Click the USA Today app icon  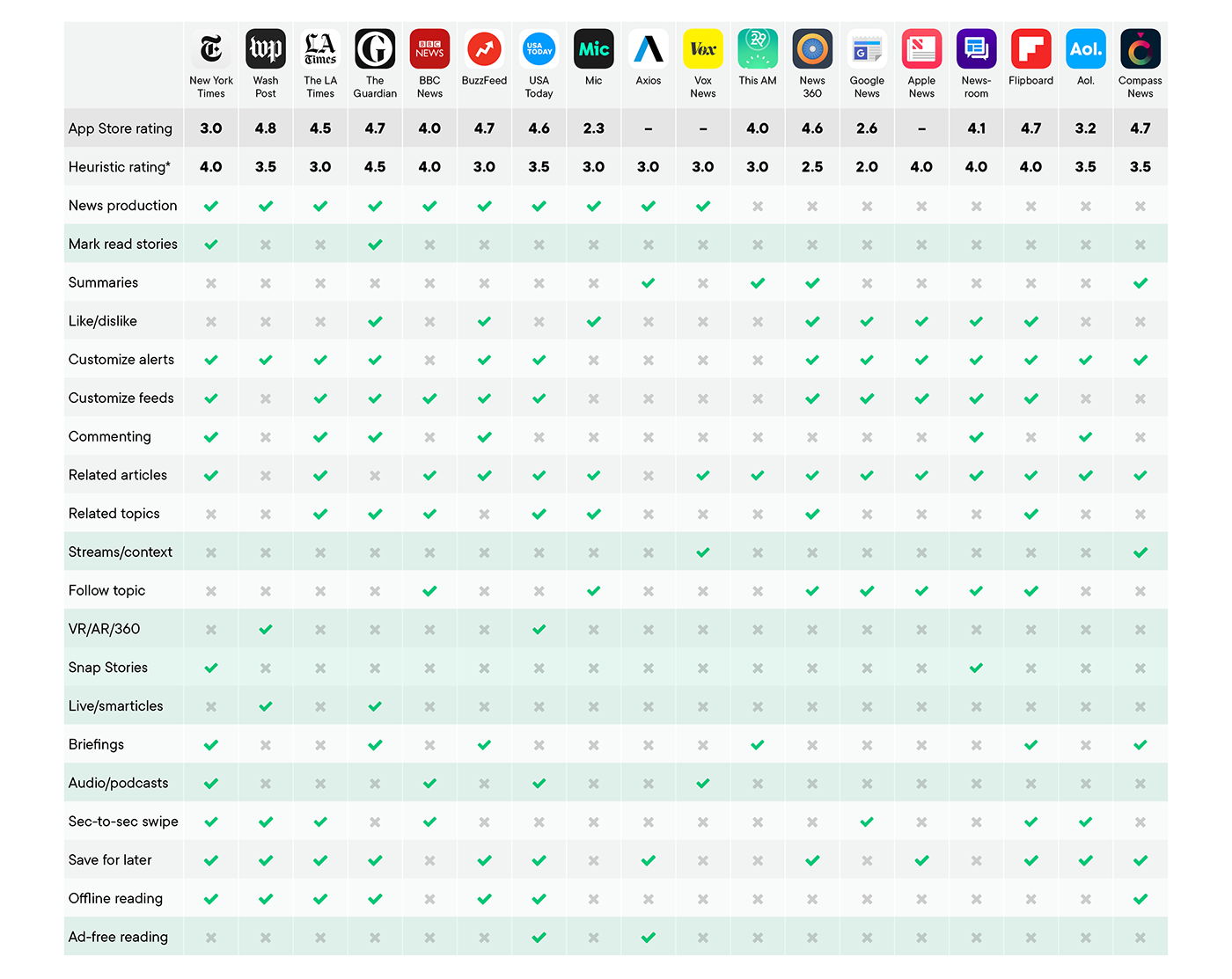(539, 49)
